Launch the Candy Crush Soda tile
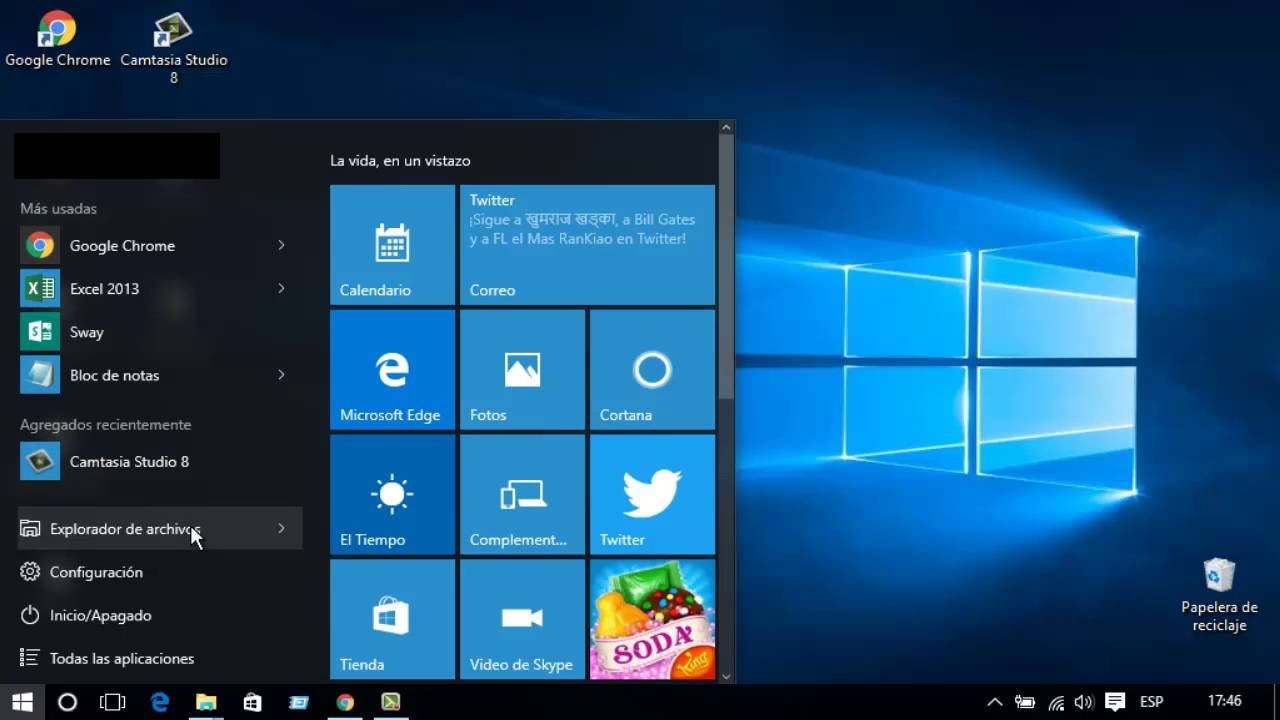The width and height of the screenshot is (1280, 720). pos(652,619)
